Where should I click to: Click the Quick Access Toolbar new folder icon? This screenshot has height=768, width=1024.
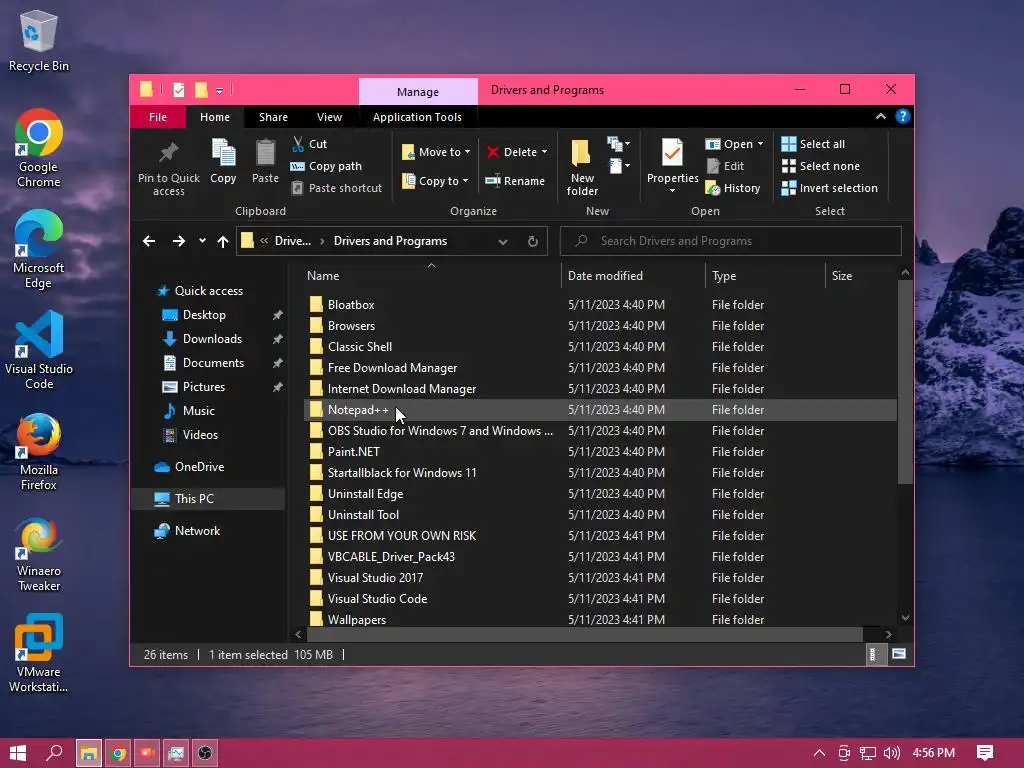(201, 90)
